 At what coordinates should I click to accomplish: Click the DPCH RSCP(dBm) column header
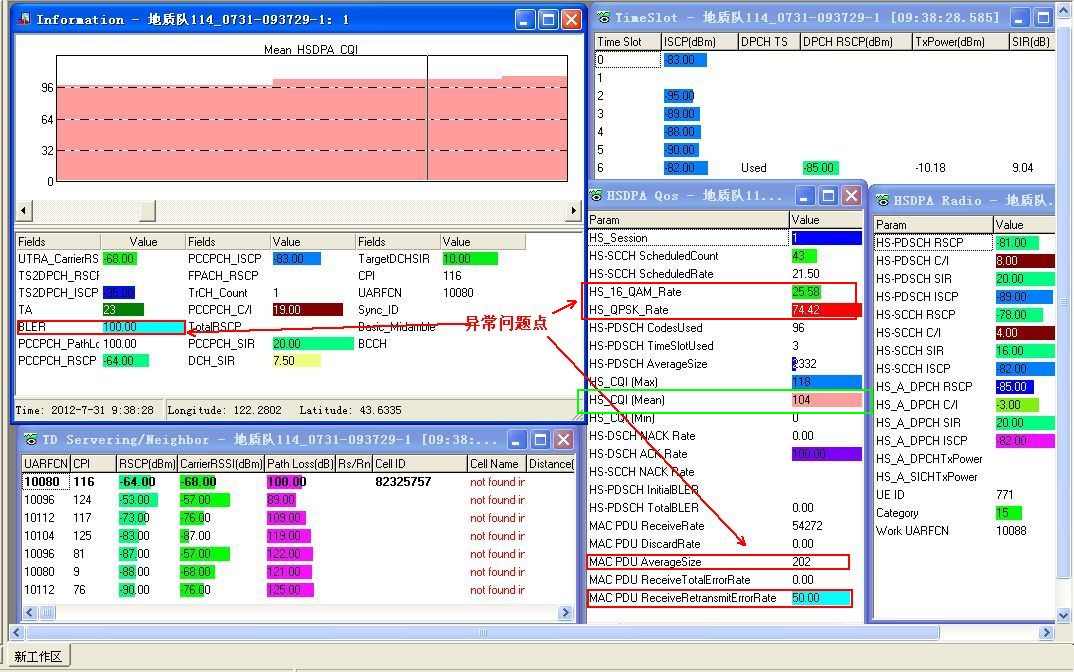coord(856,42)
